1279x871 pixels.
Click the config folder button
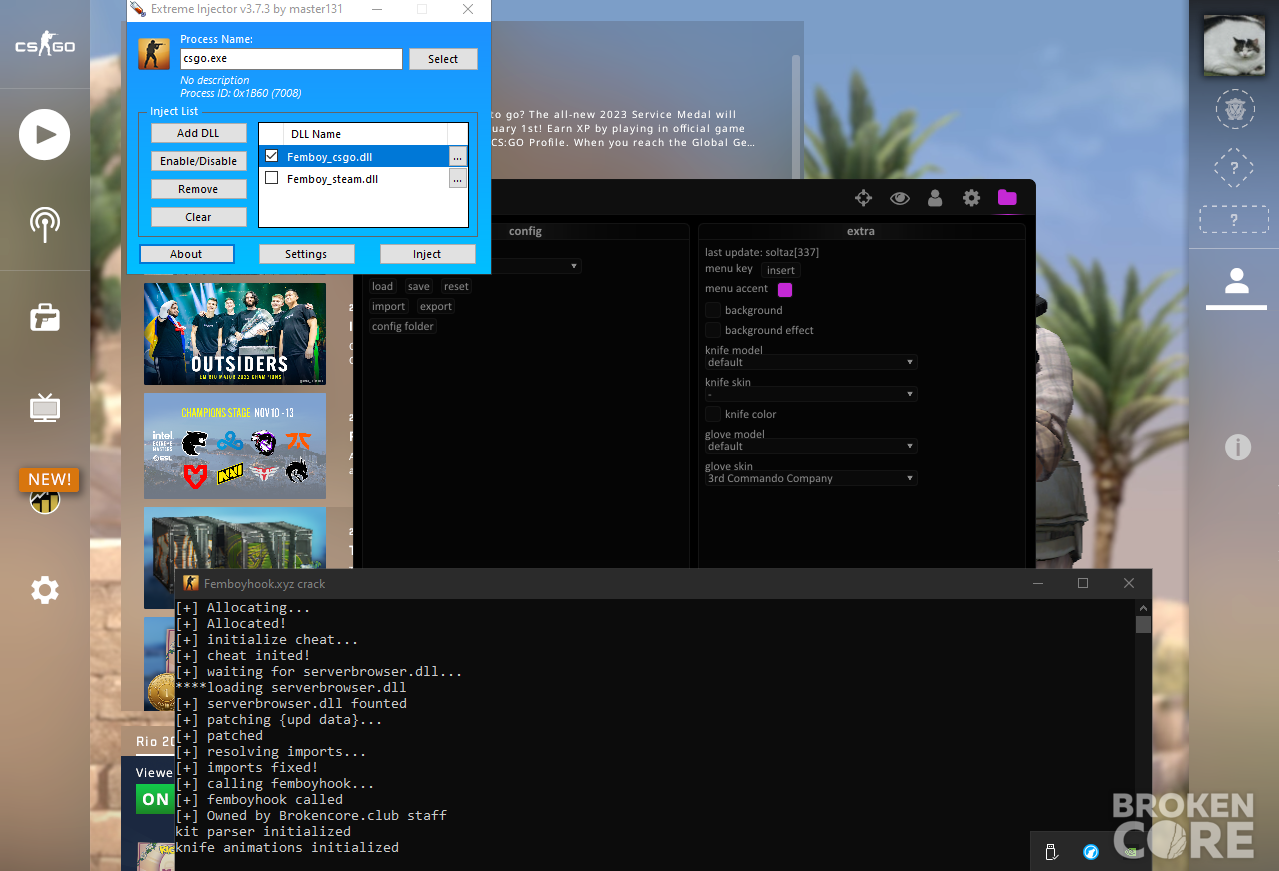[403, 326]
